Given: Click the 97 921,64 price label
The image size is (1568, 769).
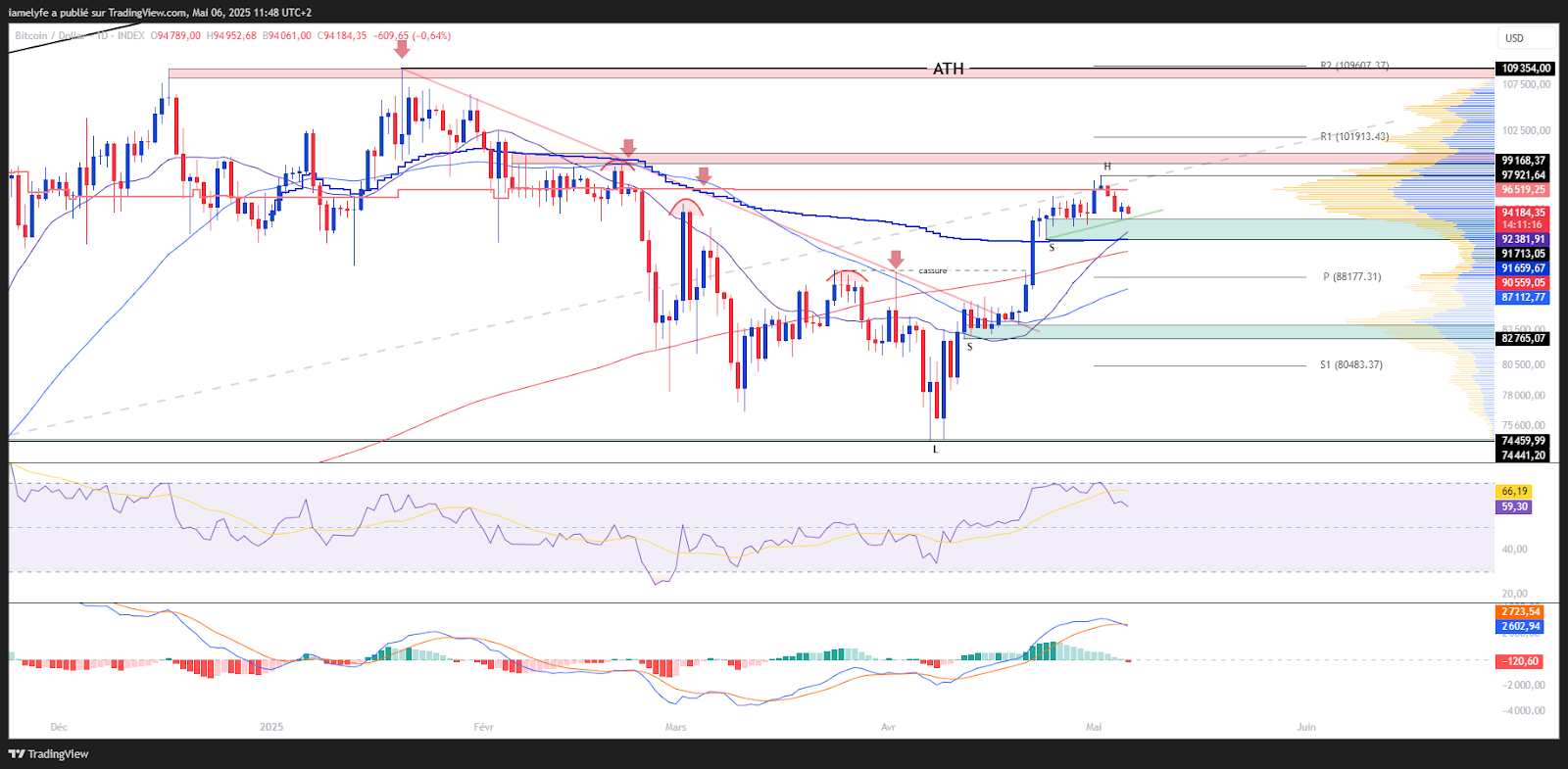Looking at the screenshot, I should (x=1524, y=175).
